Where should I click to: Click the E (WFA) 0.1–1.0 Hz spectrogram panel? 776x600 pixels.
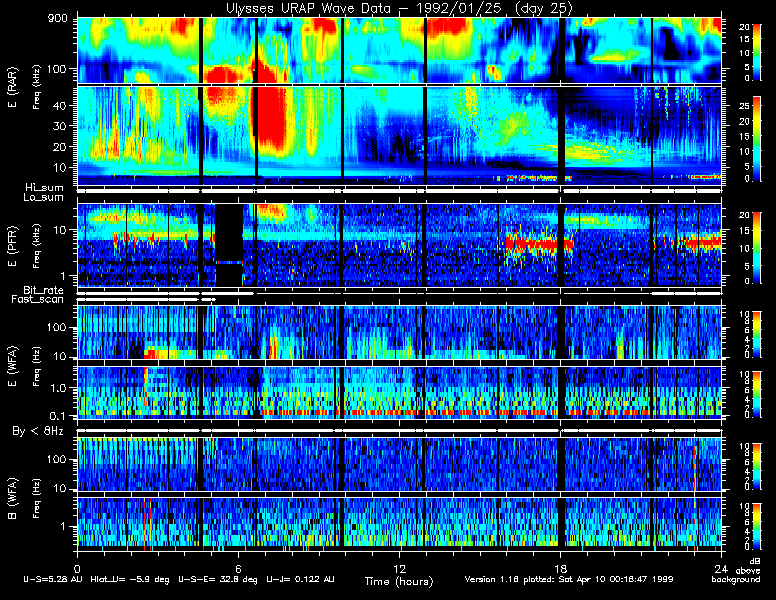tap(399, 393)
